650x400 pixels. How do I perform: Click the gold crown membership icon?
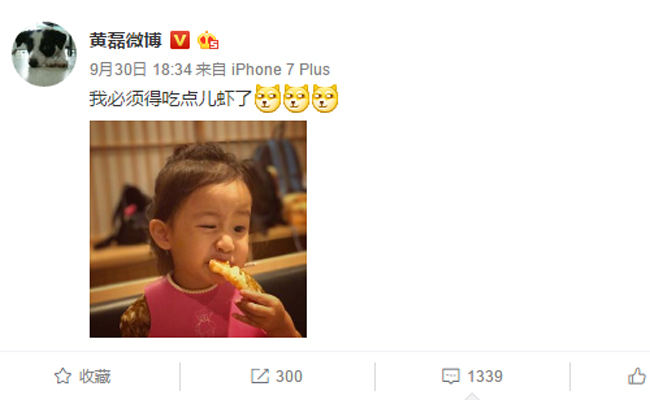pyautogui.click(x=208, y=41)
